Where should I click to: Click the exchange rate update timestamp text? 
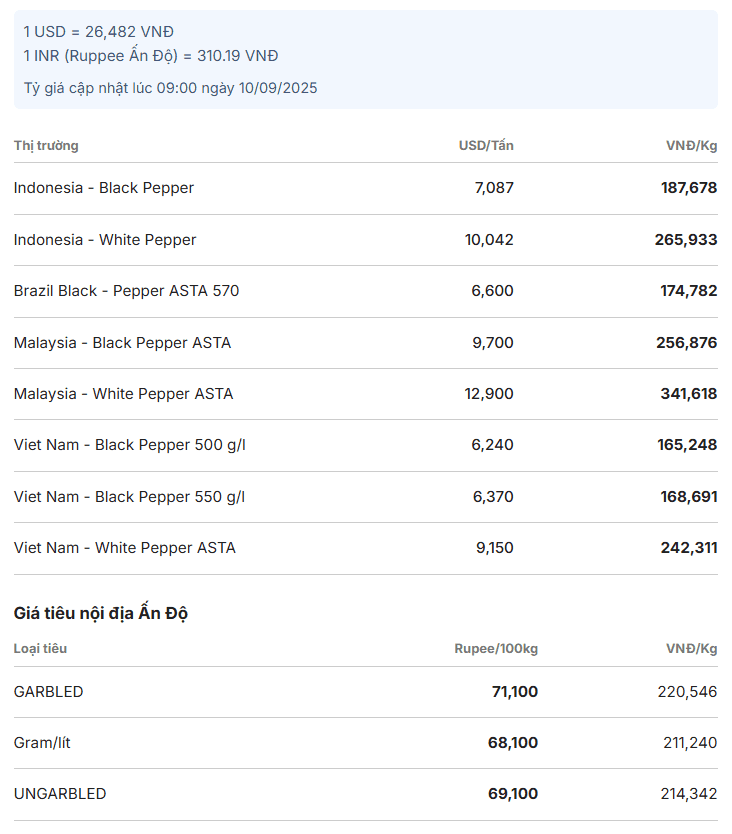click(x=170, y=88)
